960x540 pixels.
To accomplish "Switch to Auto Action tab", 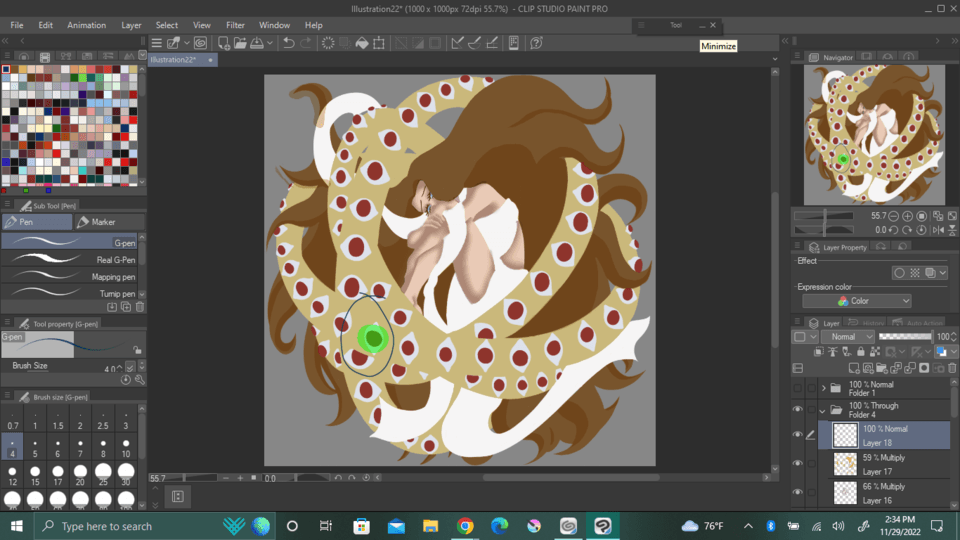I will [917, 323].
